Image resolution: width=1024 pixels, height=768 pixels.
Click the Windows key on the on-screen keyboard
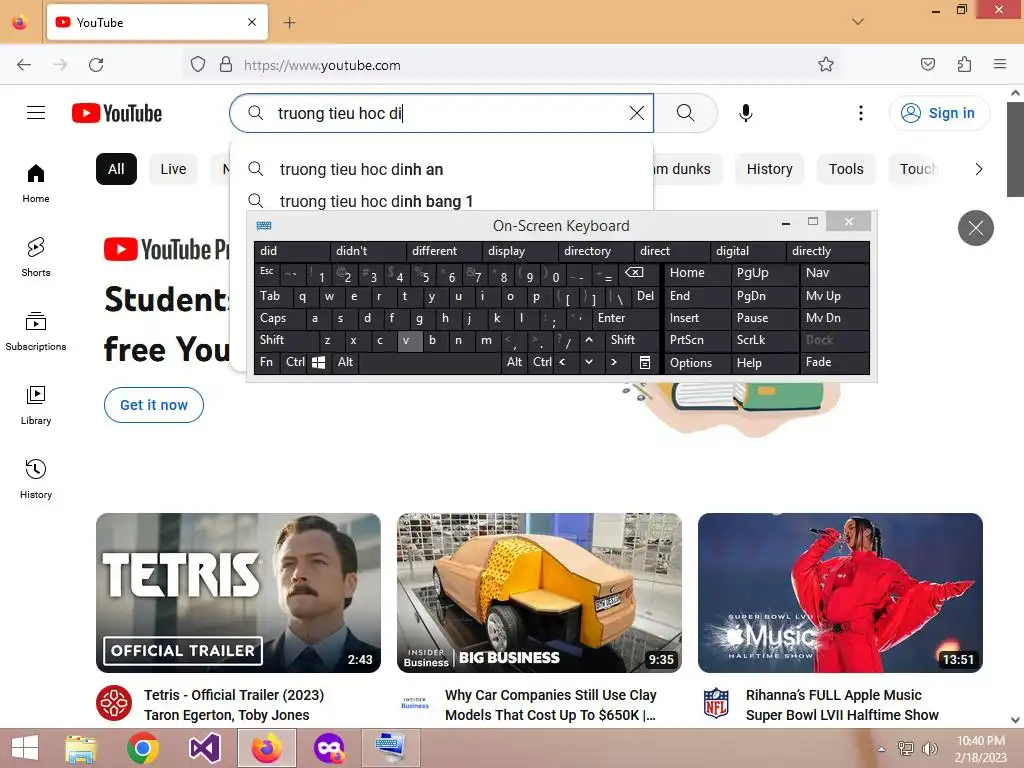319,362
